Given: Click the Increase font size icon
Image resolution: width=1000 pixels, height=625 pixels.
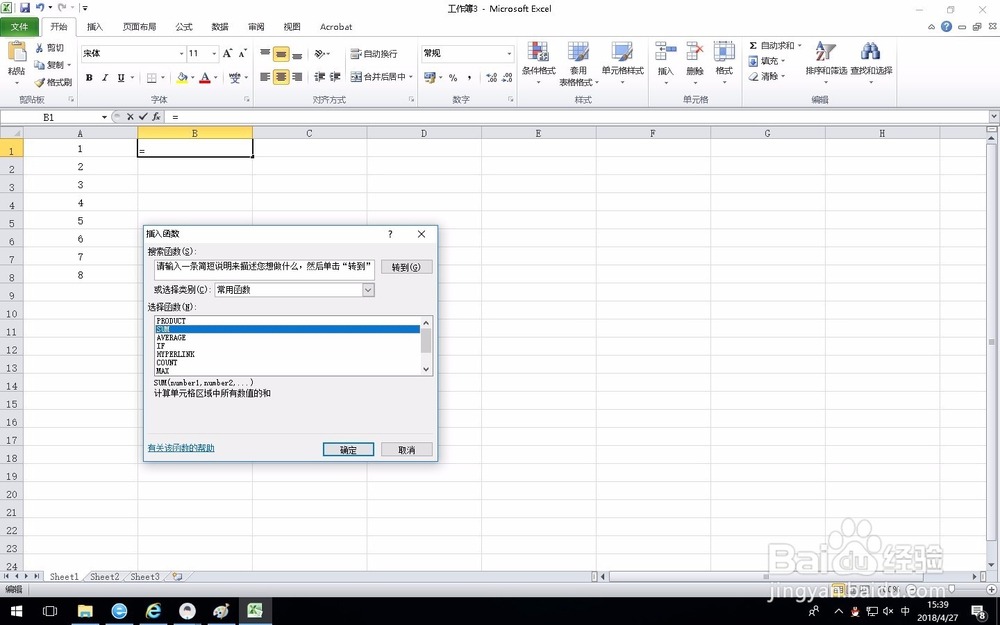Looking at the screenshot, I should [x=227, y=54].
